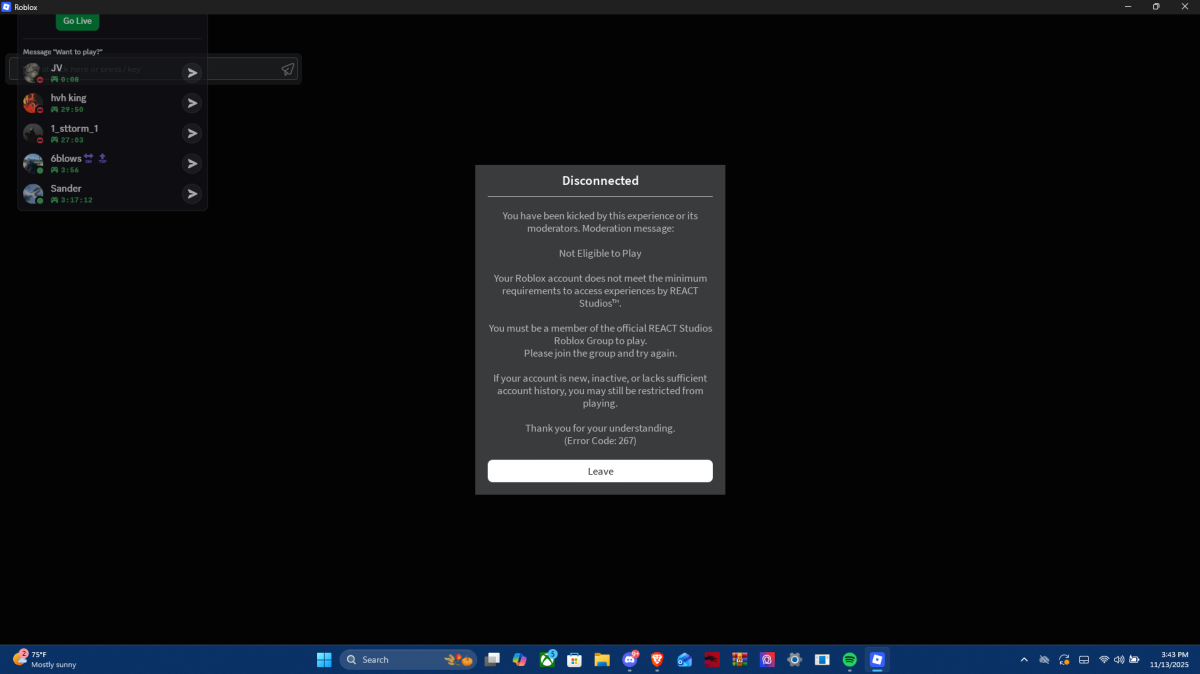
Task: Click hvh king's avatar picture
Action: [33, 103]
